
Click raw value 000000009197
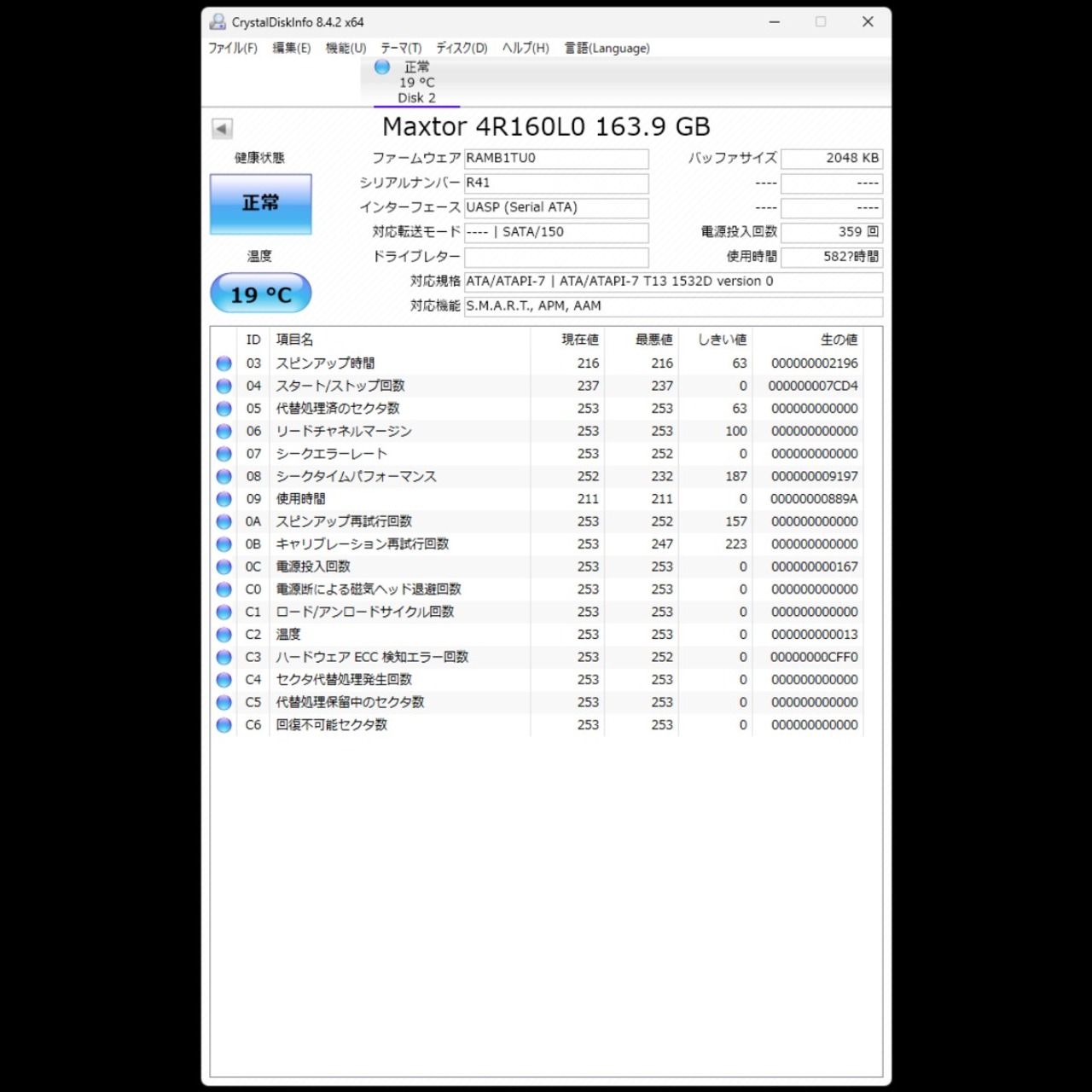tap(815, 477)
